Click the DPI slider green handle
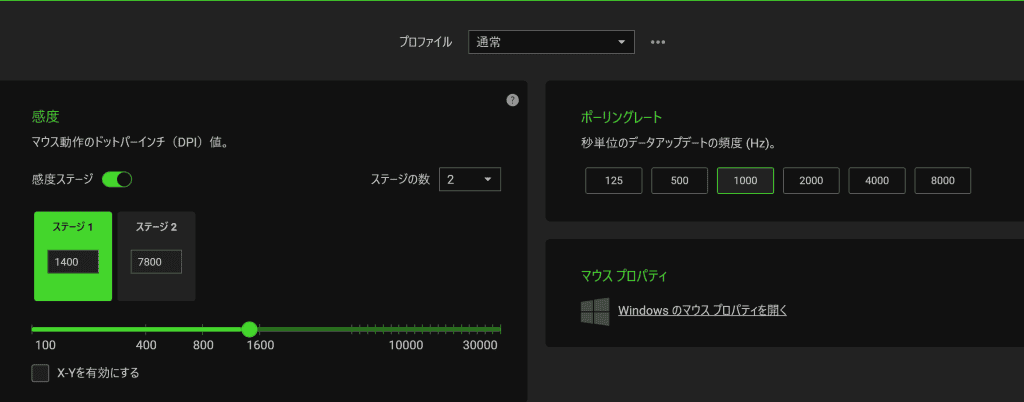1024x402 pixels. coord(250,329)
